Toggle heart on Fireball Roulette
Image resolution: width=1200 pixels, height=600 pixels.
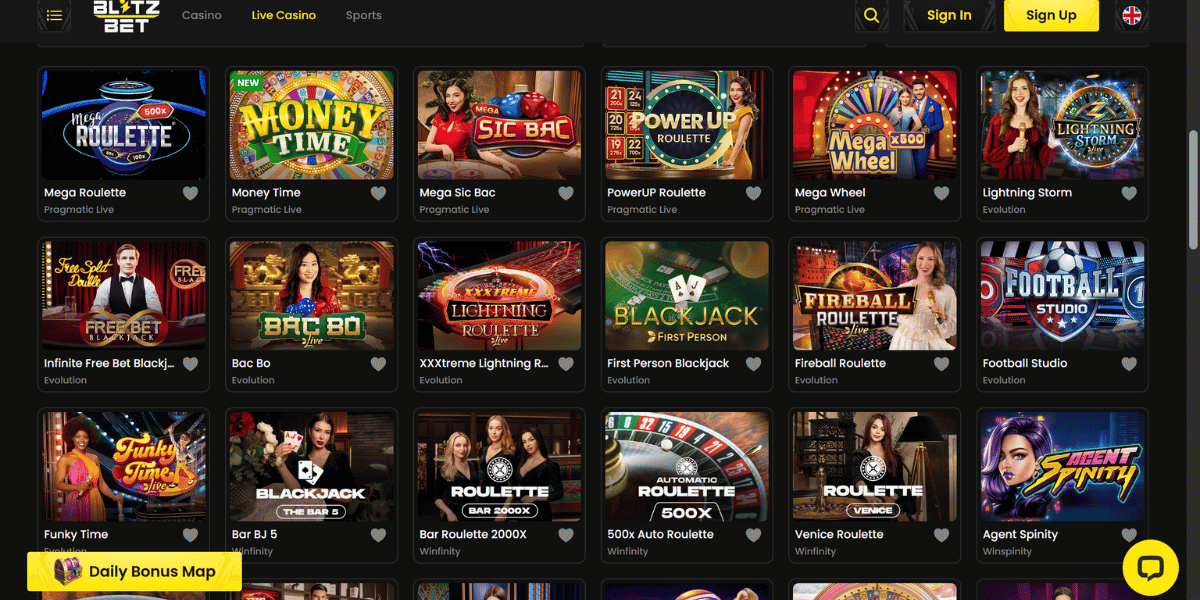[x=941, y=364]
